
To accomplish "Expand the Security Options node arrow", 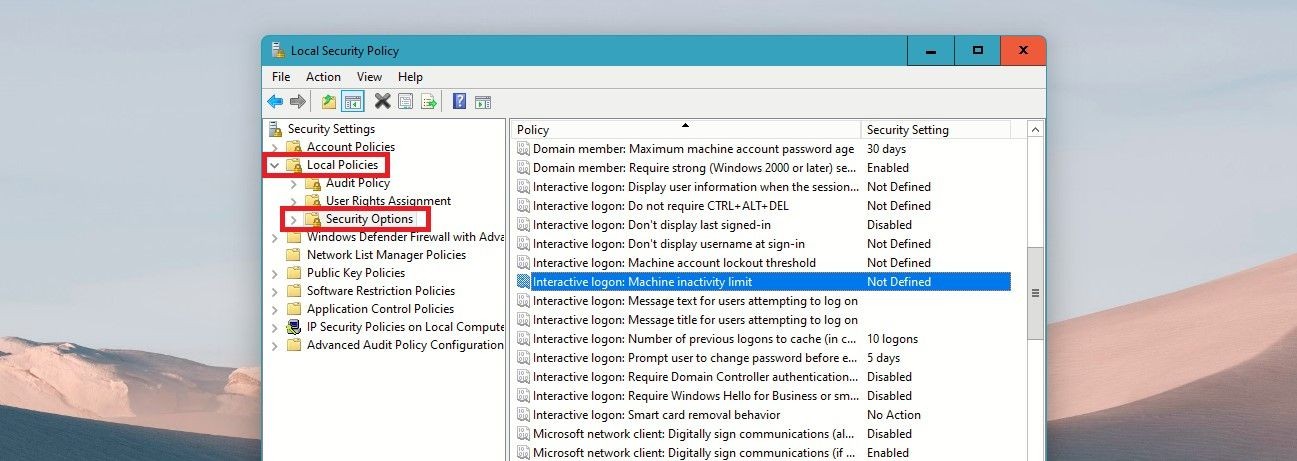I will pyautogui.click(x=293, y=219).
